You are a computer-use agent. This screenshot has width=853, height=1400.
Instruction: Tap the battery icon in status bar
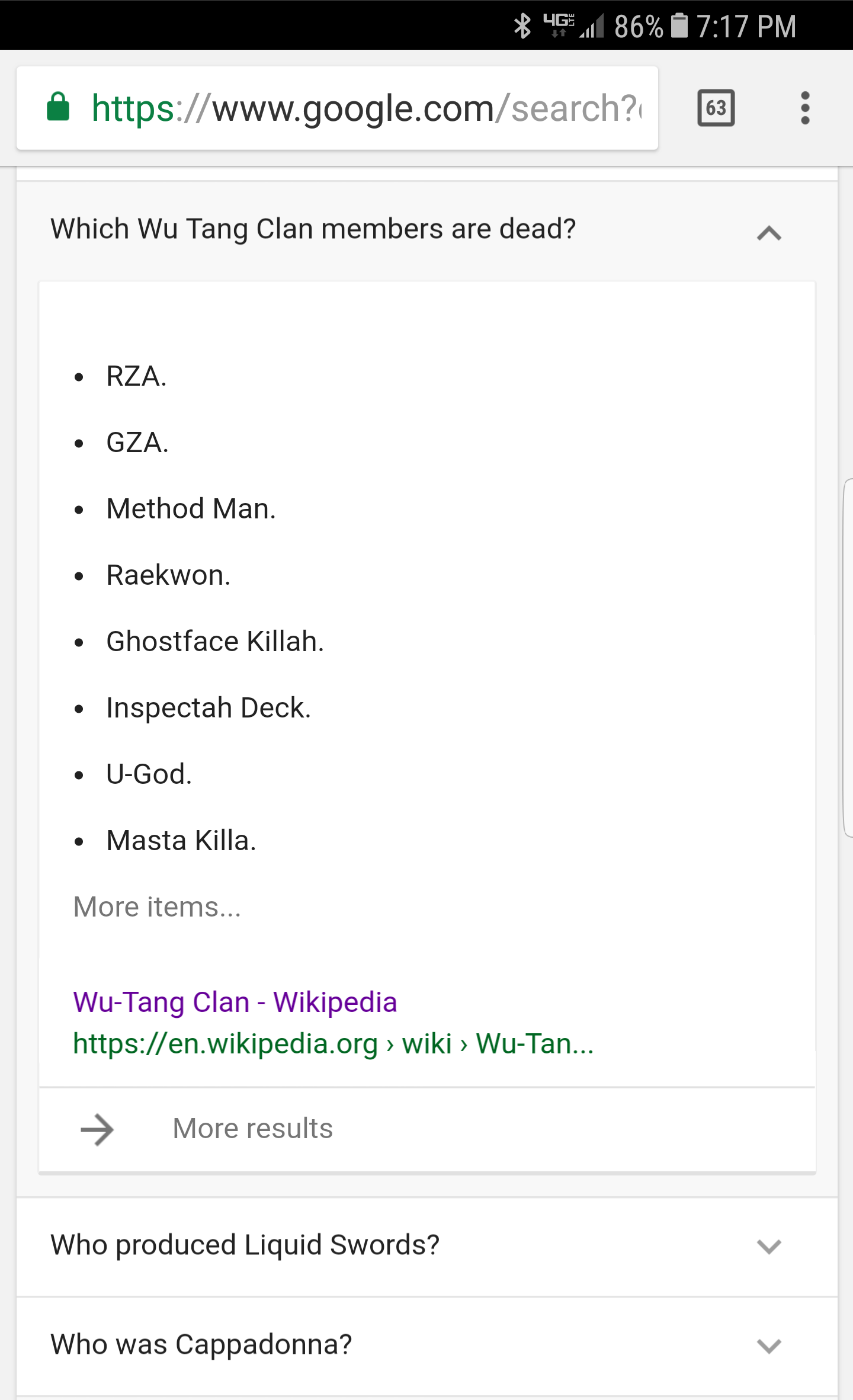click(x=679, y=26)
